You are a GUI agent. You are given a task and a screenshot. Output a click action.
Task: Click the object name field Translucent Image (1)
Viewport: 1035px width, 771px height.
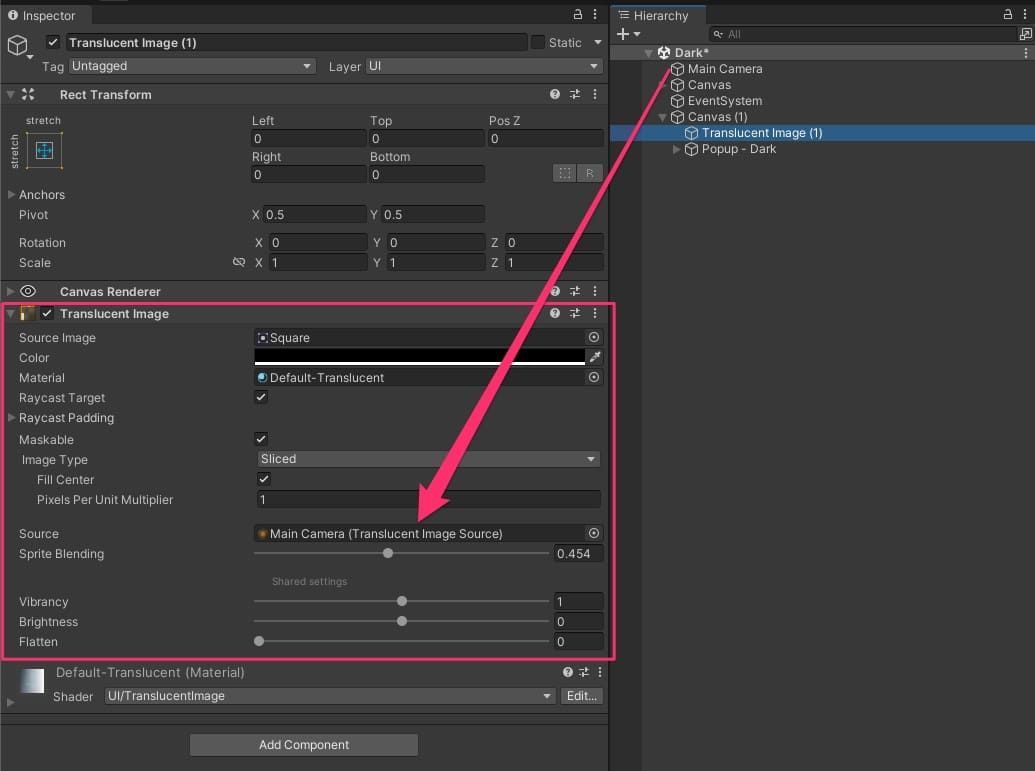pos(296,42)
